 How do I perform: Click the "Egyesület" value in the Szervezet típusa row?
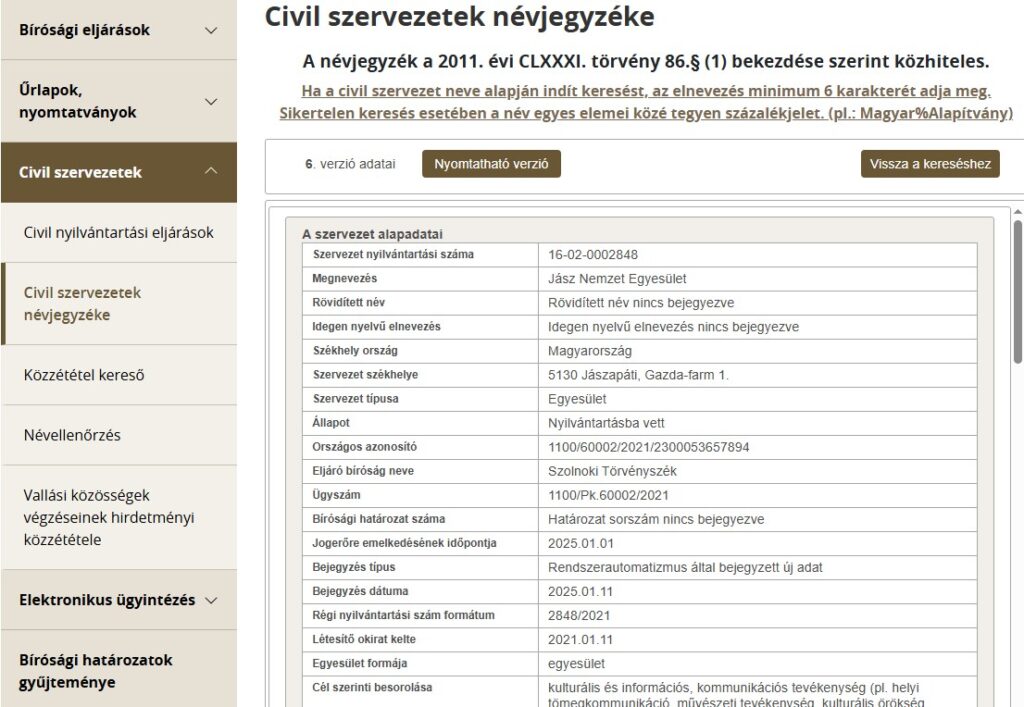(x=577, y=399)
